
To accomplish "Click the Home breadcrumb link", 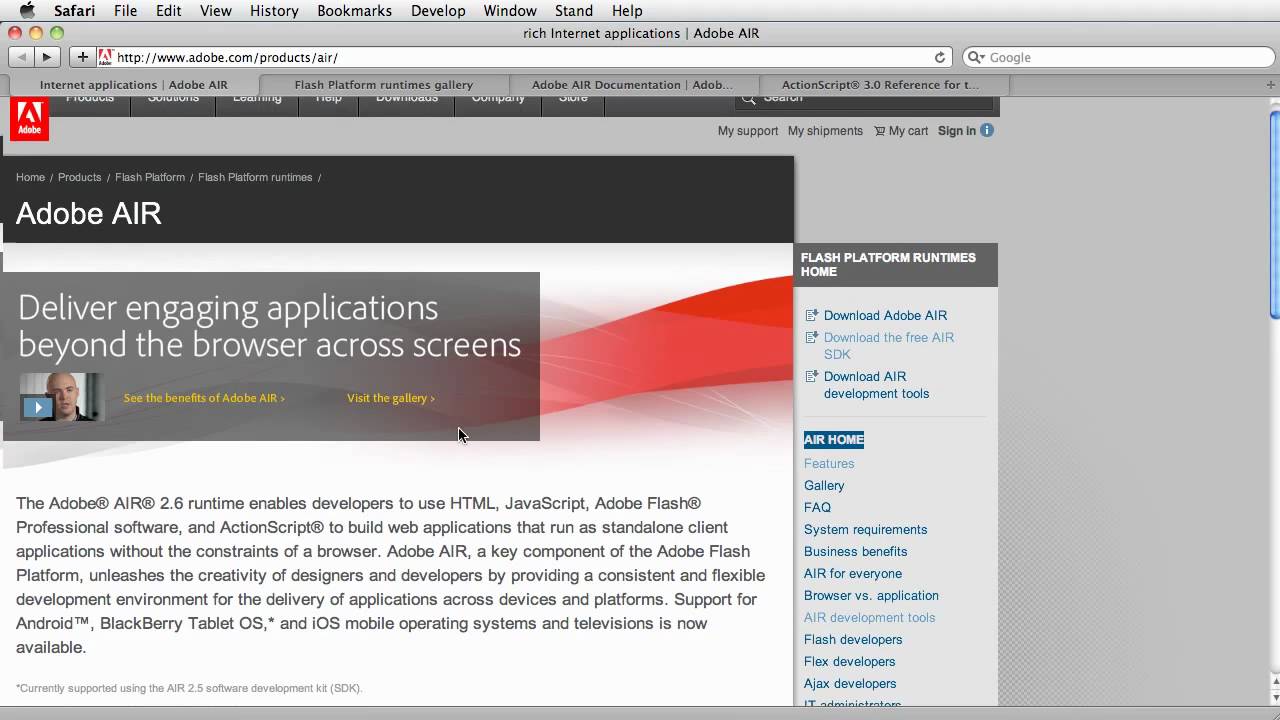I will pyautogui.click(x=30, y=177).
